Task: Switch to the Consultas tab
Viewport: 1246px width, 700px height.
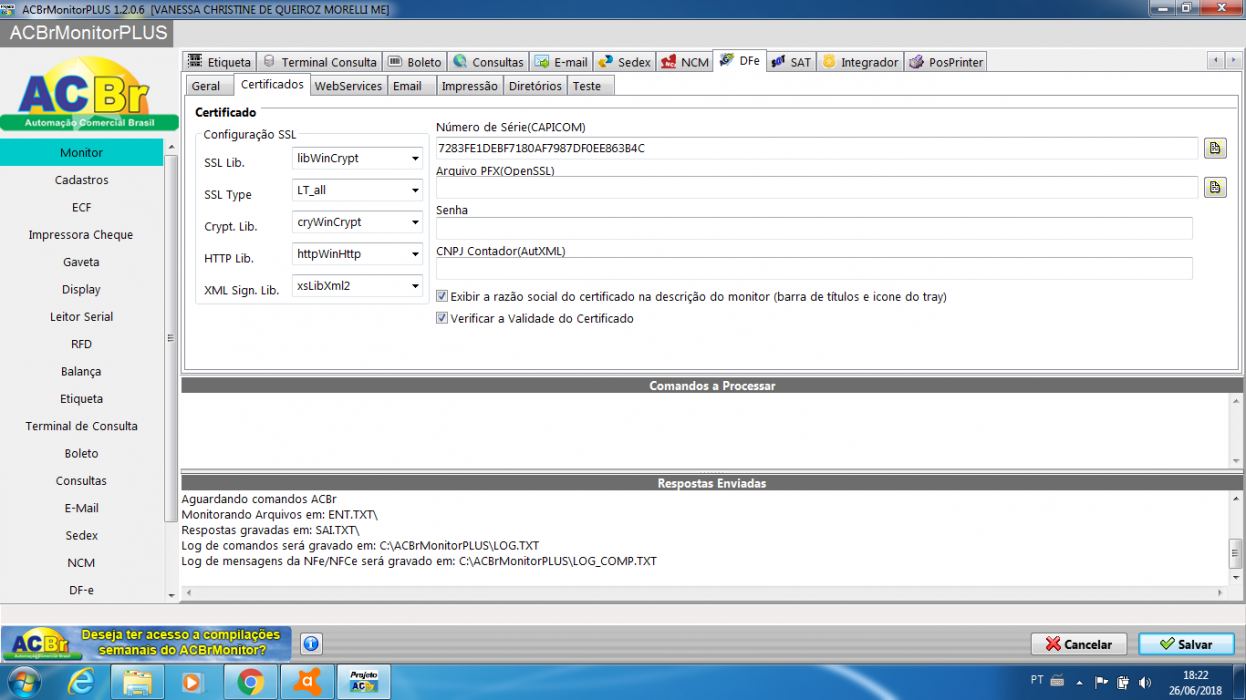Action: (488, 62)
